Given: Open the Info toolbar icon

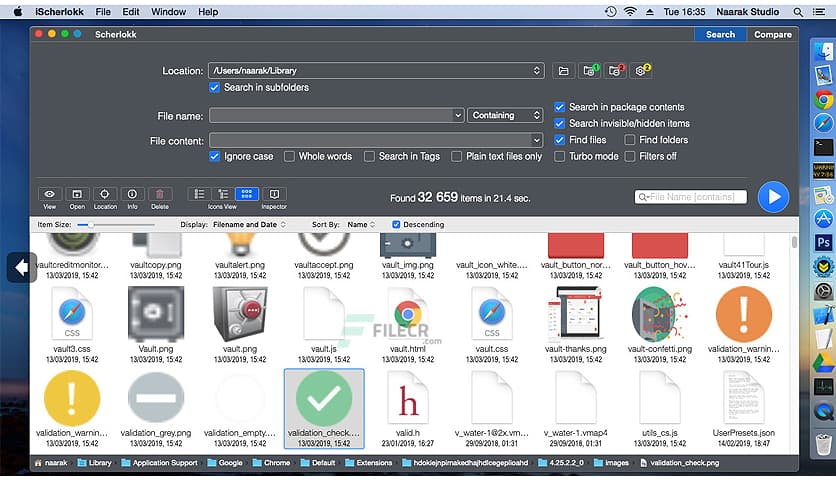Looking at the screenshot, I should click(x=132, y=195).
